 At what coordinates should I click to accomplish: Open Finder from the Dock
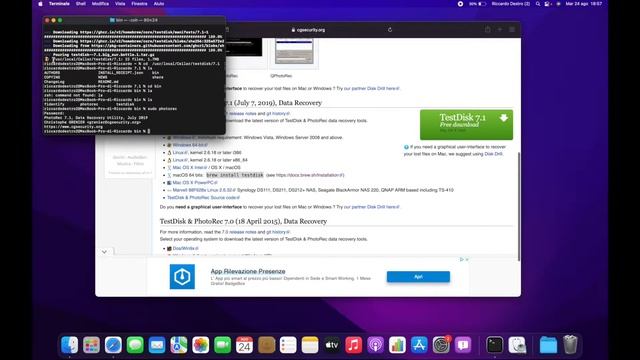(69, 345)
